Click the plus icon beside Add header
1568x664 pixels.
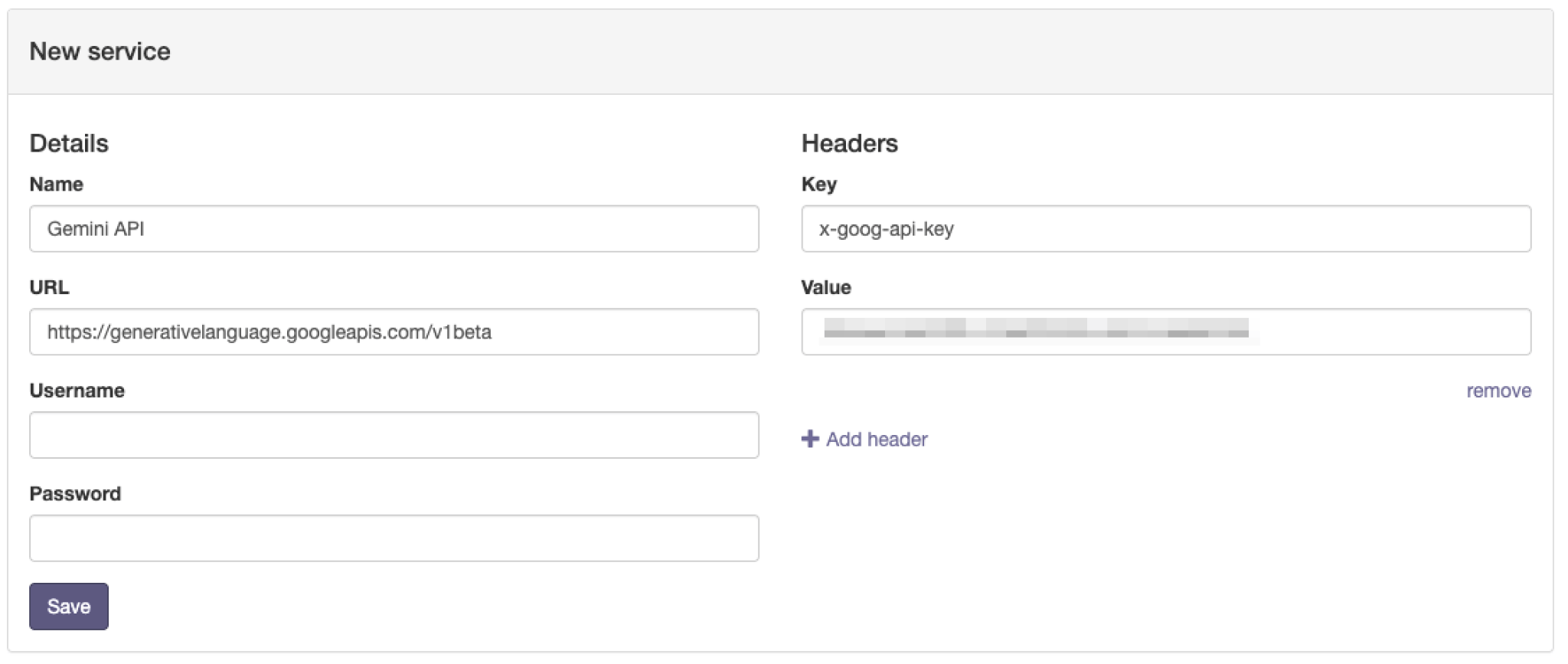[809, 439]
